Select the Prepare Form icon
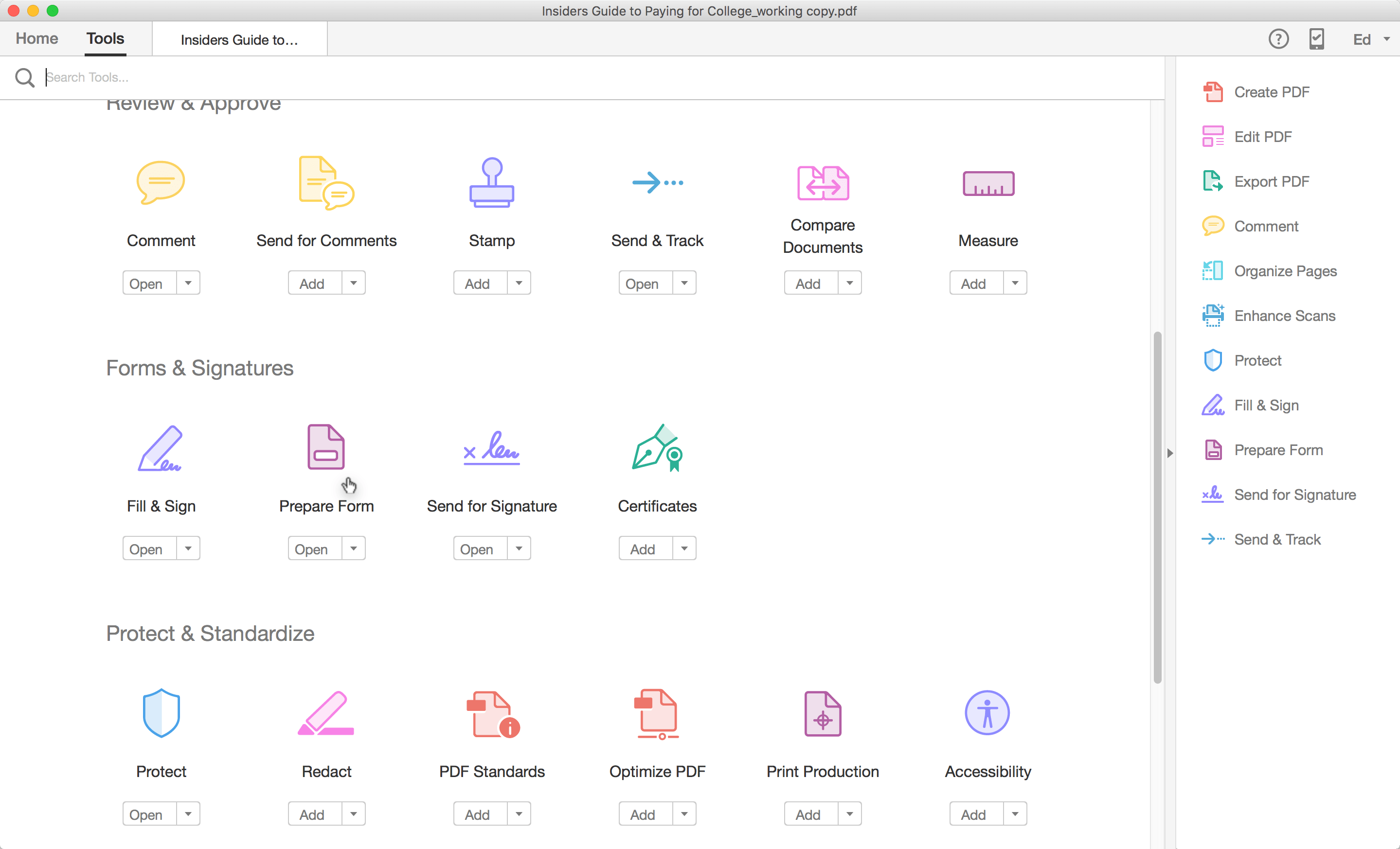Image resolution: width=1400 pixels, height=849 pixels. point(326,447)
